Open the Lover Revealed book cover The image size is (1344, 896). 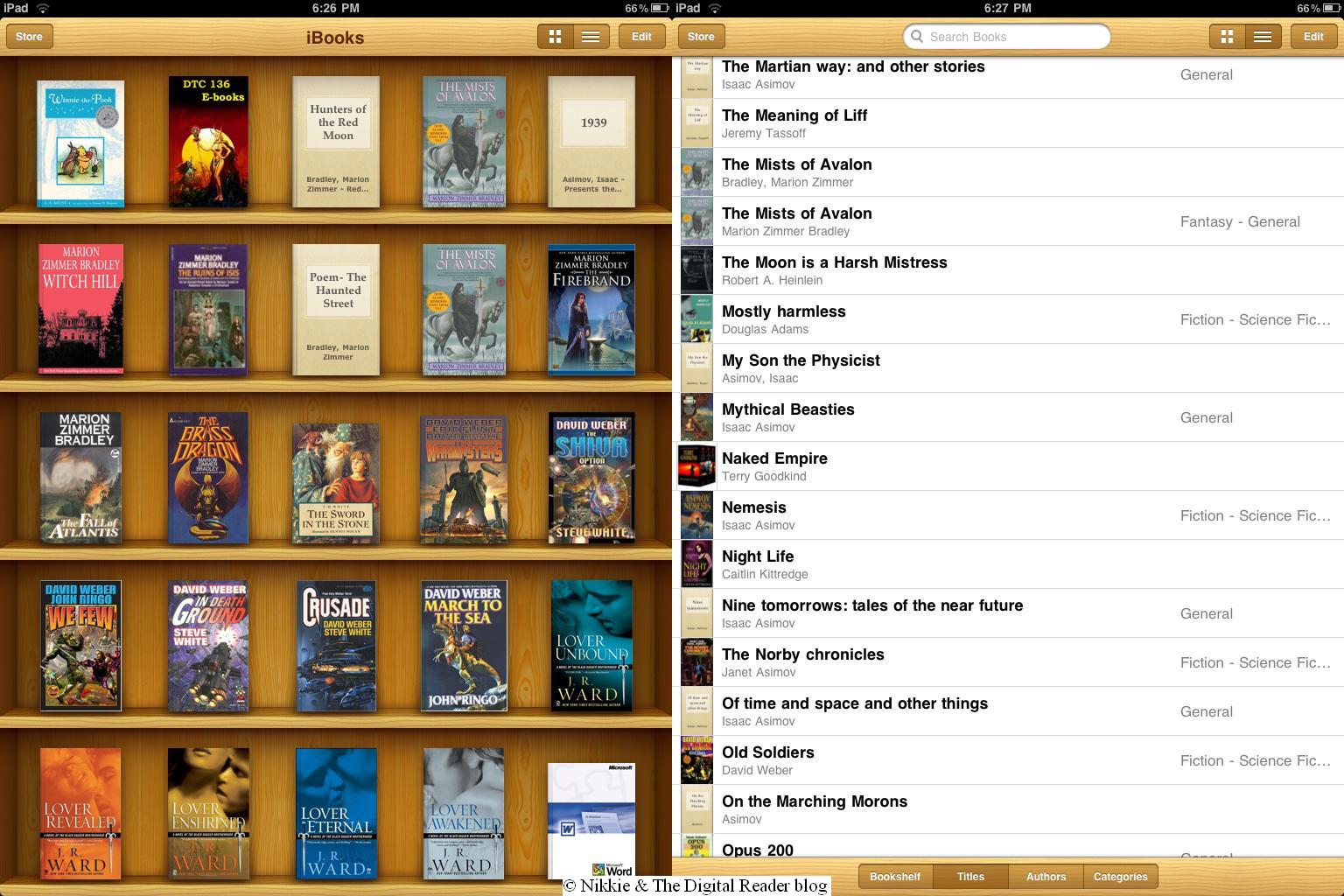[x=80, y=814]
